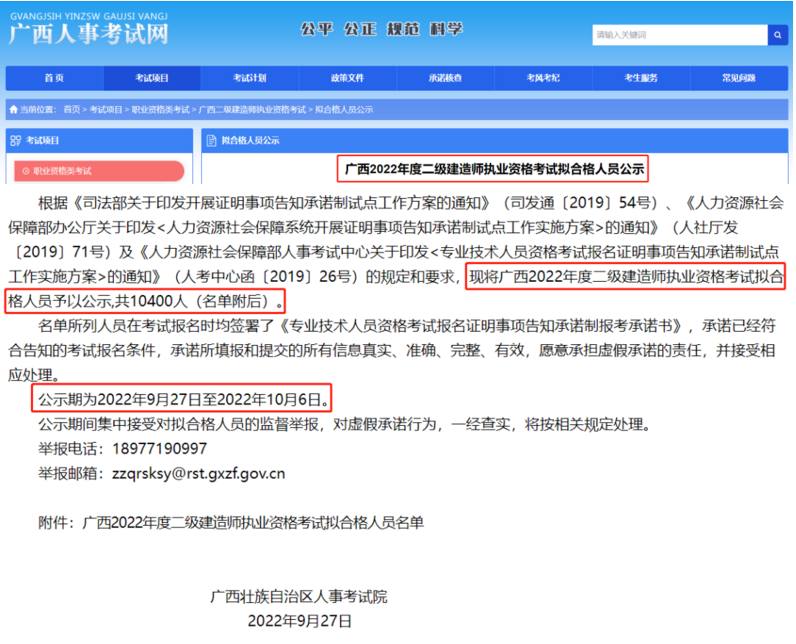
Task: Click the home icon in breadcrumb bar
Action: 13,108
